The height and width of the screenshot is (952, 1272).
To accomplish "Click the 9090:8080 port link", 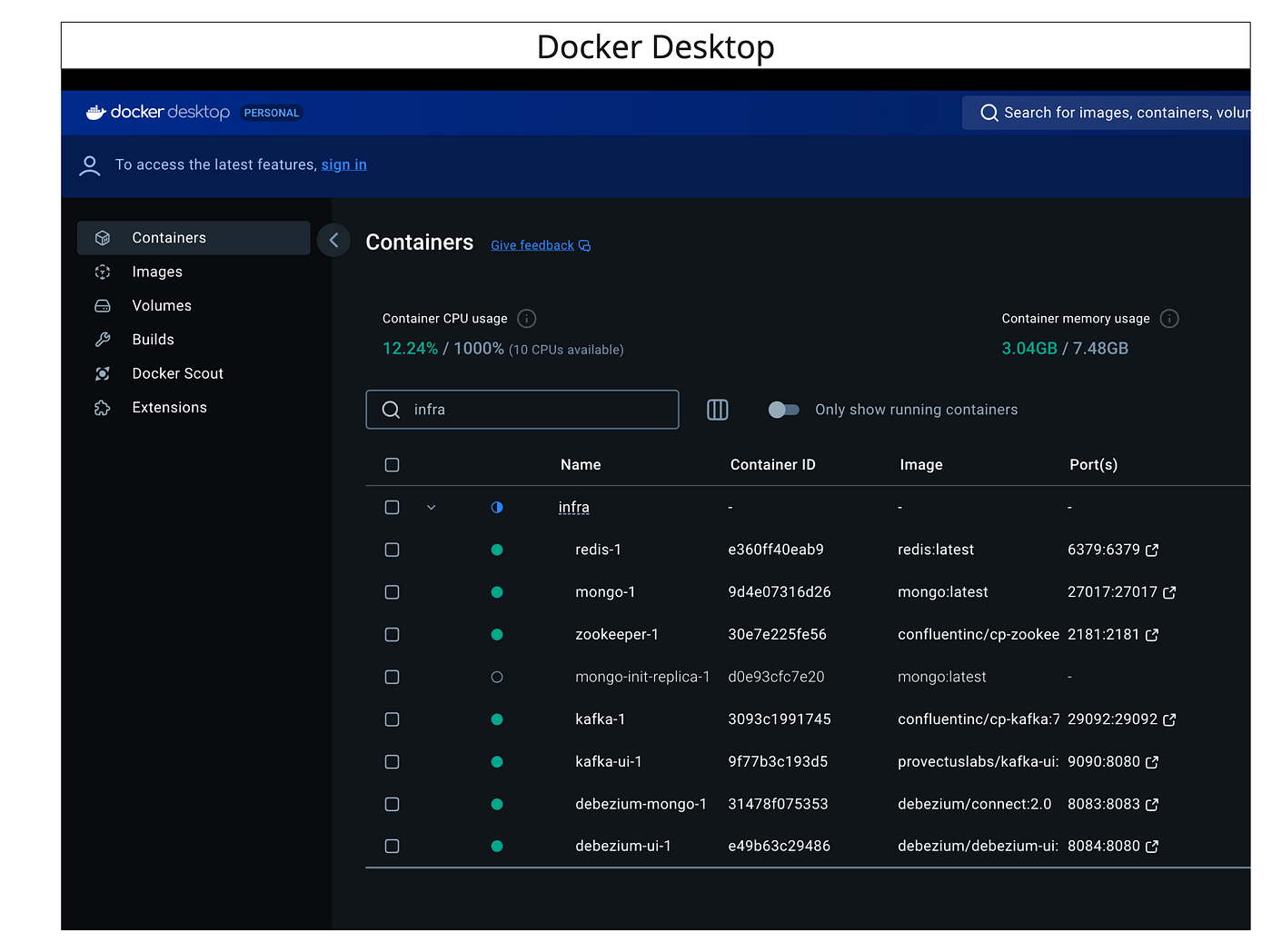I will pyautogui.click(x=1104, y=762).
